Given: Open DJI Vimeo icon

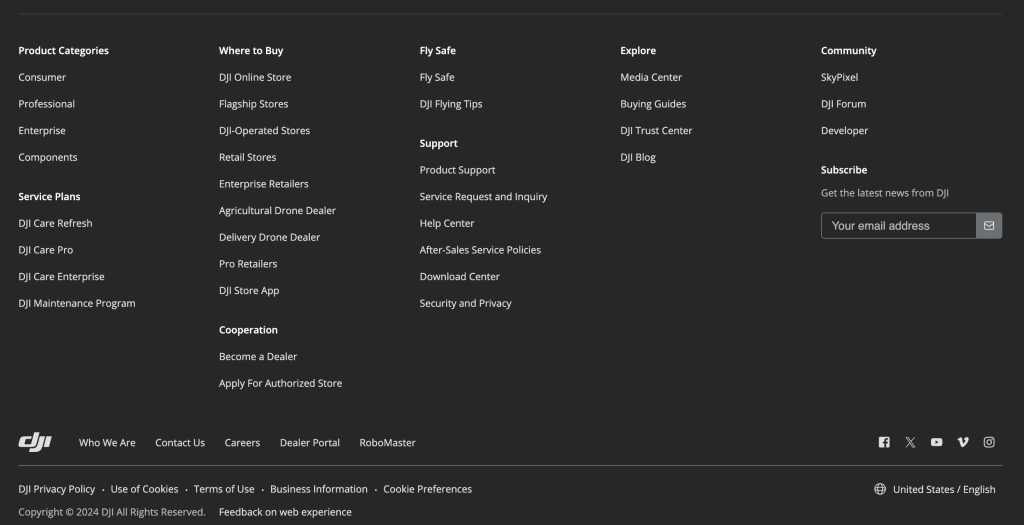Looking at the screenshot, I should click(x=963, y=442).
